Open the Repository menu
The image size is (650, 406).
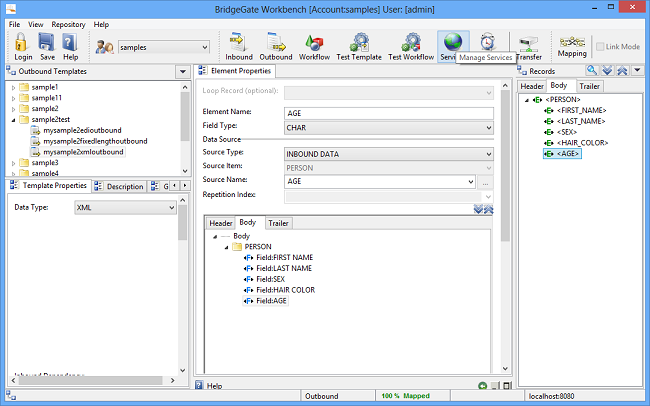(68, 24)
